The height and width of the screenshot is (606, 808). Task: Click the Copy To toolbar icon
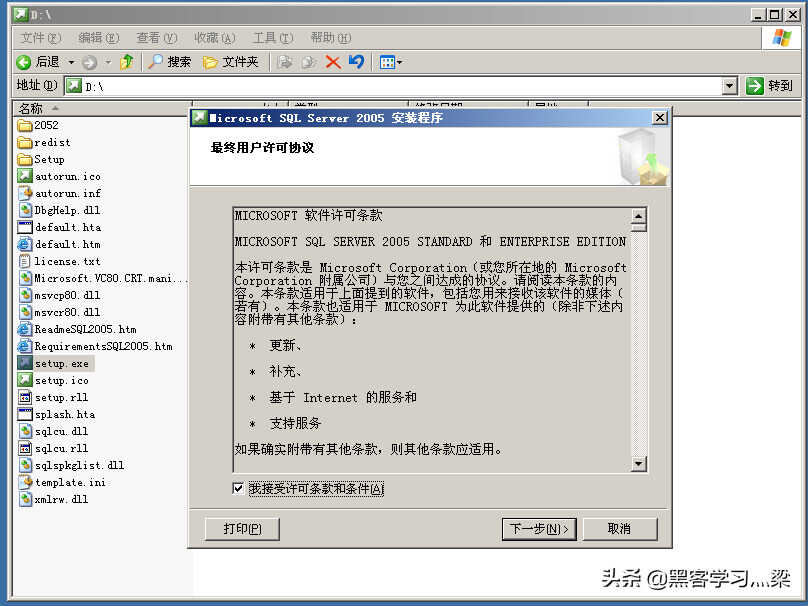pyautogui.click(x=309, y=62)
